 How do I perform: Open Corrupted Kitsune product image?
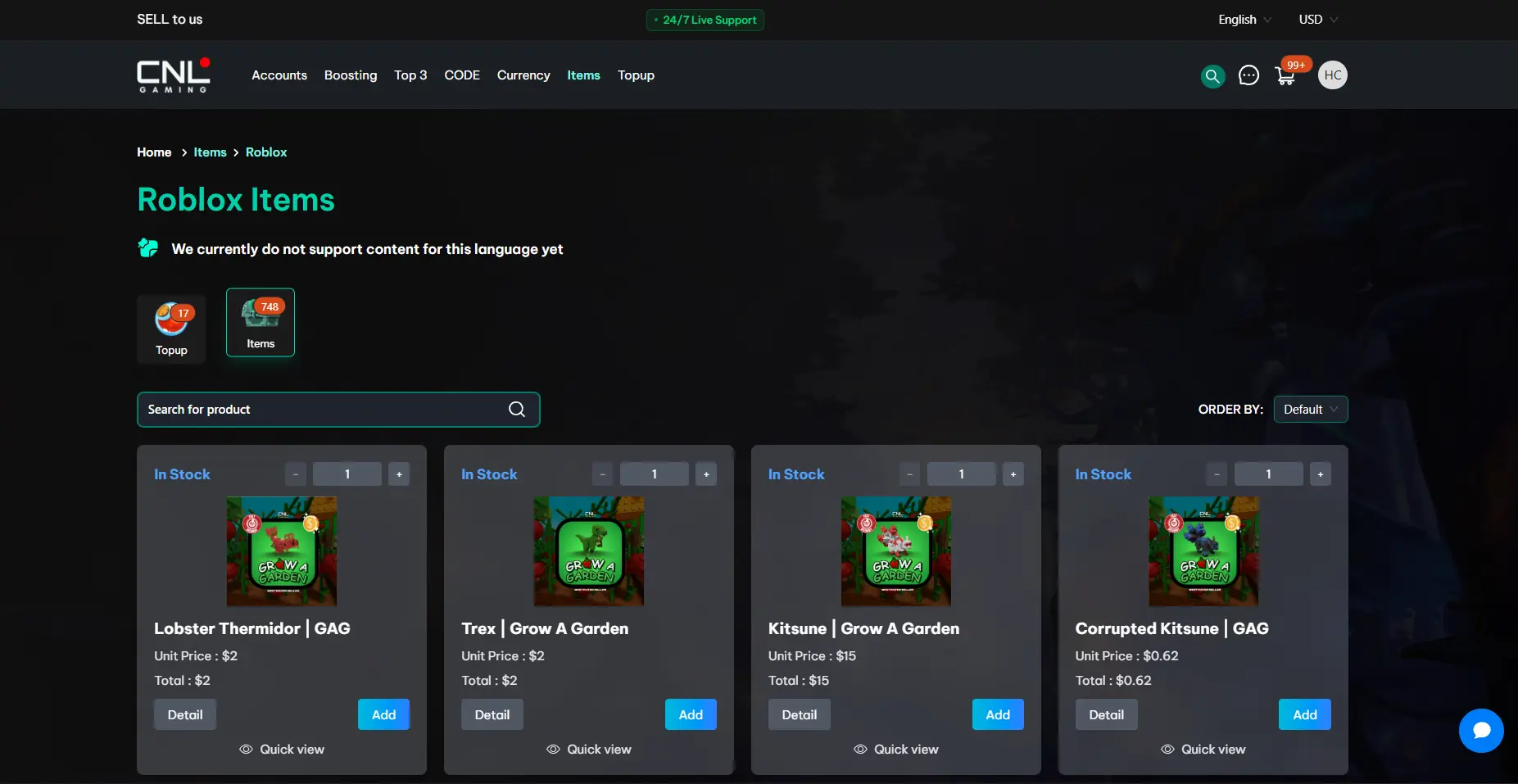coord(1203,551)
